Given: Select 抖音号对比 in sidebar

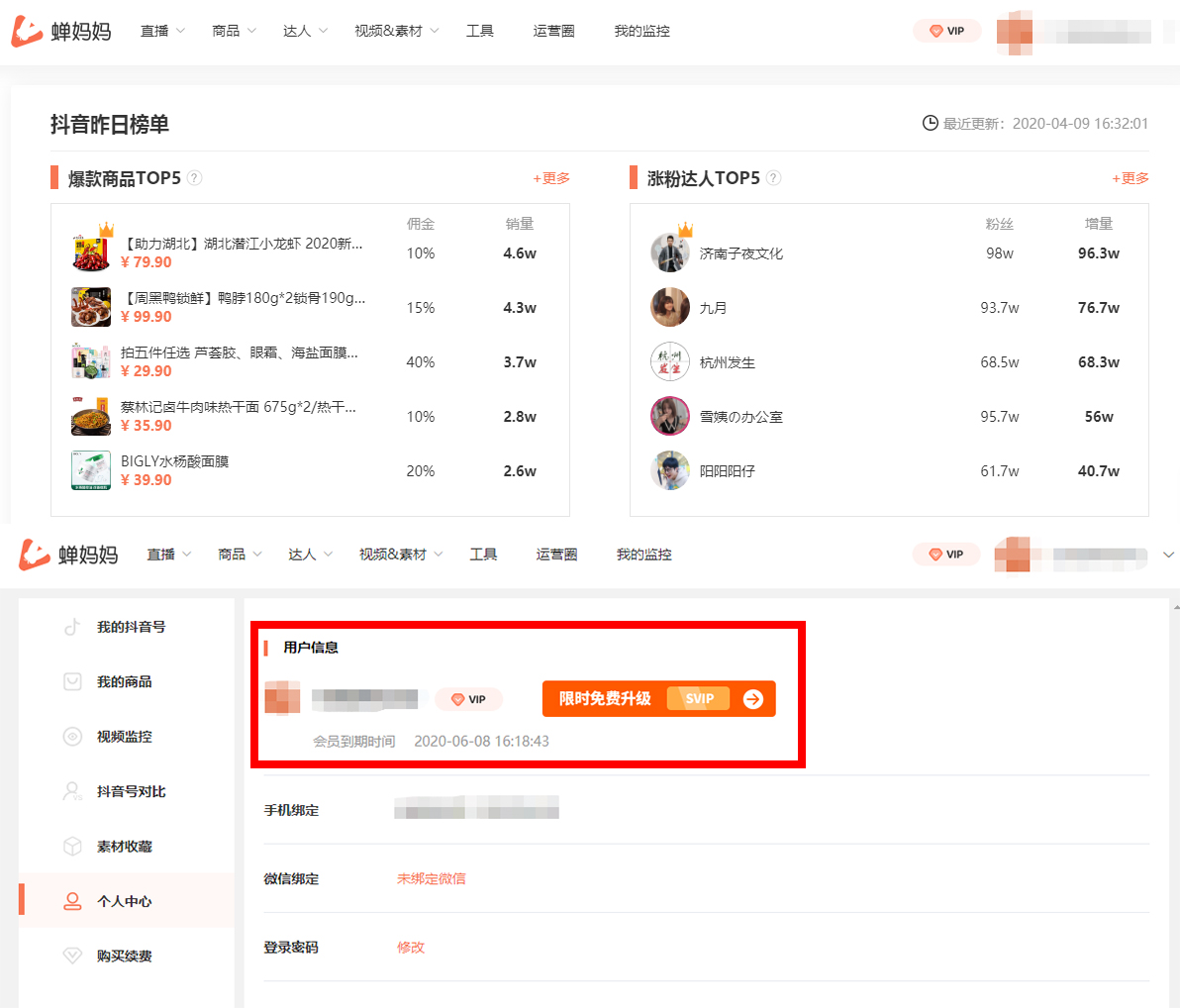Looking at the screenshot, I should point(131,791).
